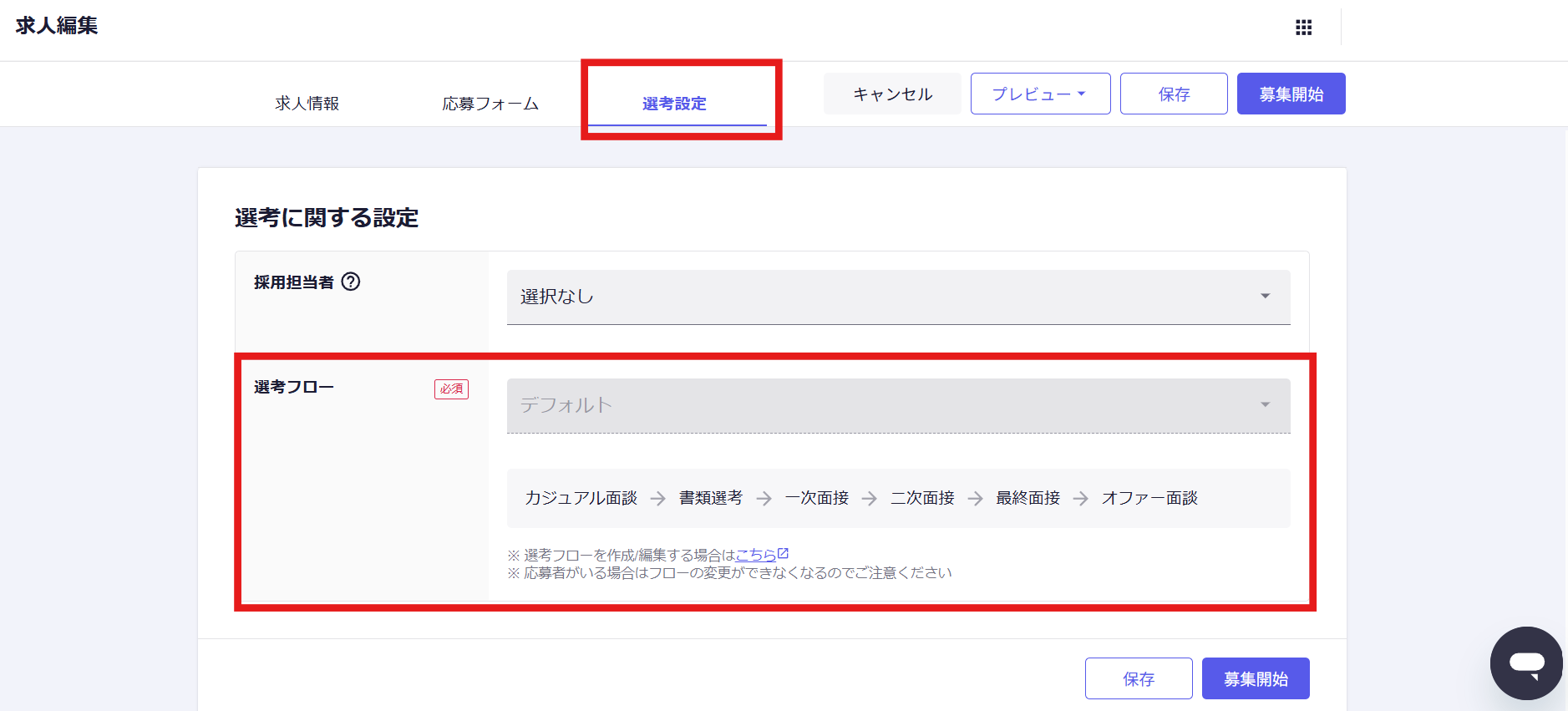Switch to the 応募フォーム tab

point(490,104)
